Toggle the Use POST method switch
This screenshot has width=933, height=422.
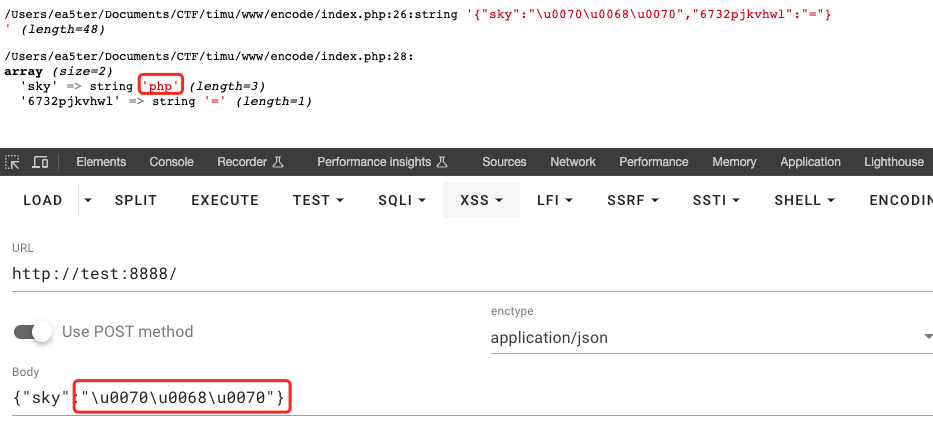point(33,332)
